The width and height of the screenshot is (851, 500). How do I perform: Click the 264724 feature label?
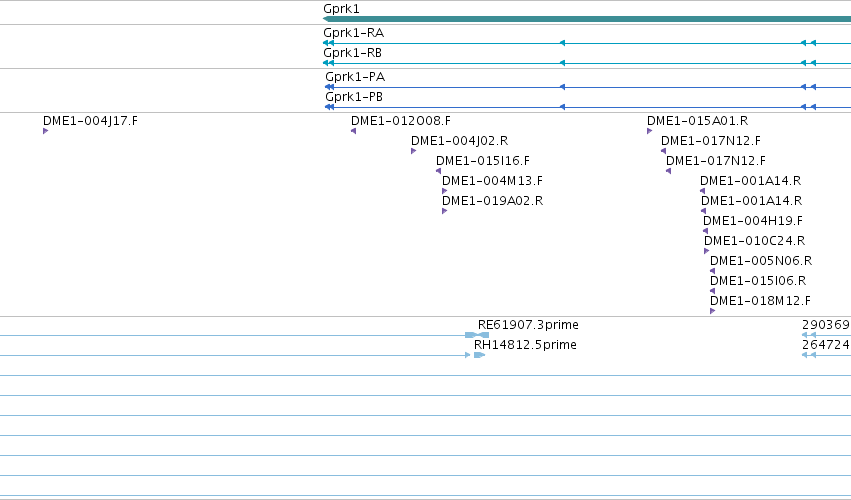point(826,345)
